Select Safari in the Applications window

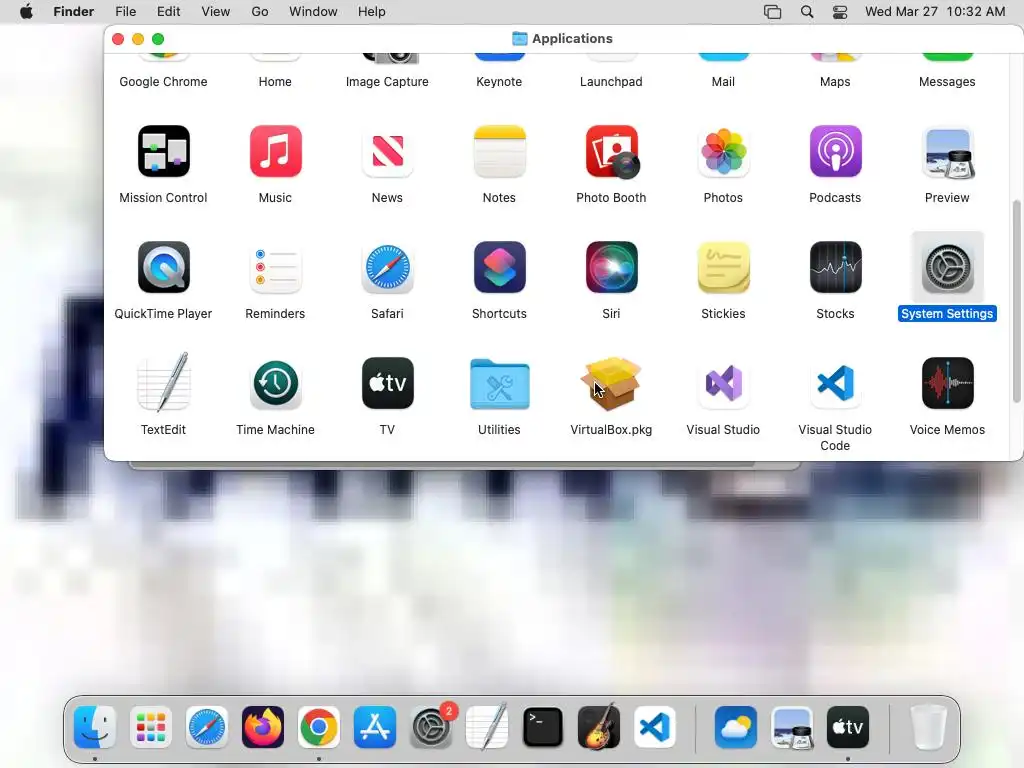coord(387,267)
